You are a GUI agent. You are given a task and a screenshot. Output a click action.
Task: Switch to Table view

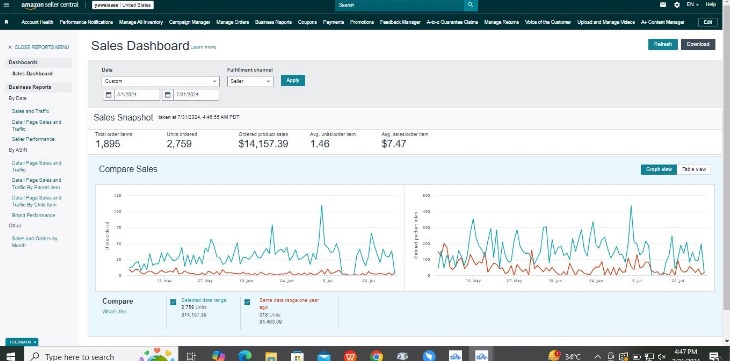(x=694, y=170)
